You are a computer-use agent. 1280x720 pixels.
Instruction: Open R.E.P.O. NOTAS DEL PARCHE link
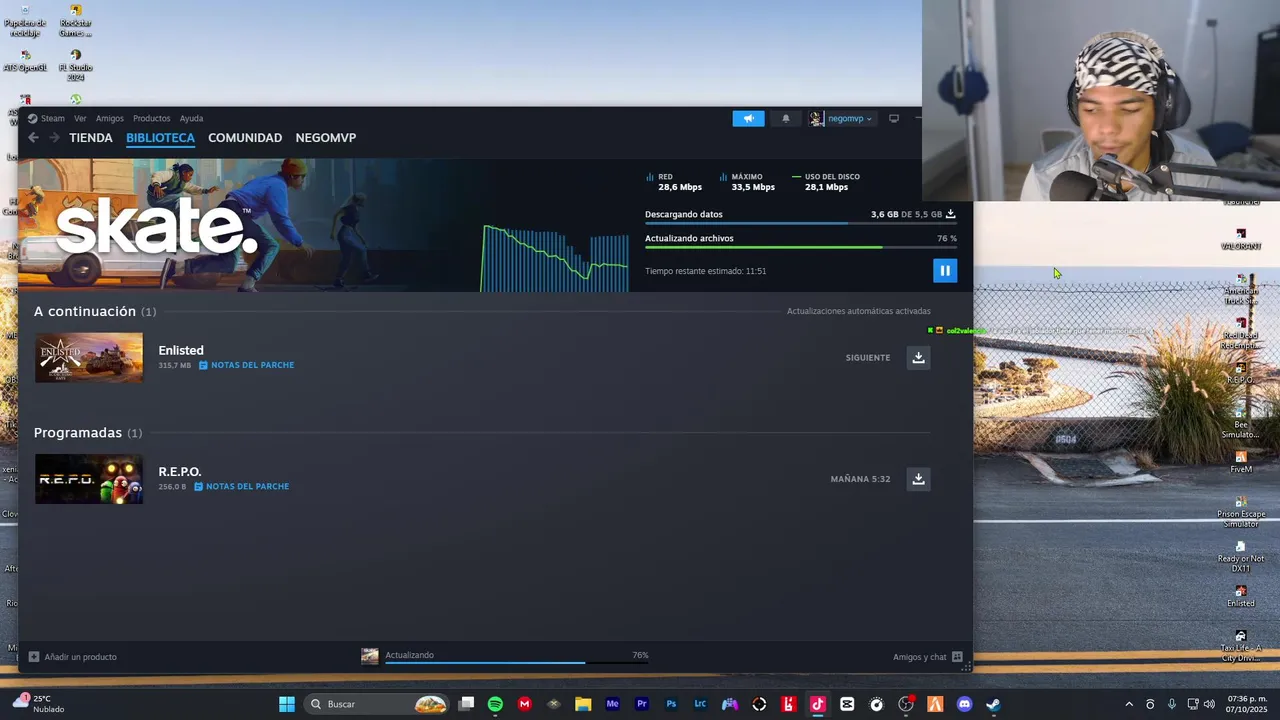(241, 486)
